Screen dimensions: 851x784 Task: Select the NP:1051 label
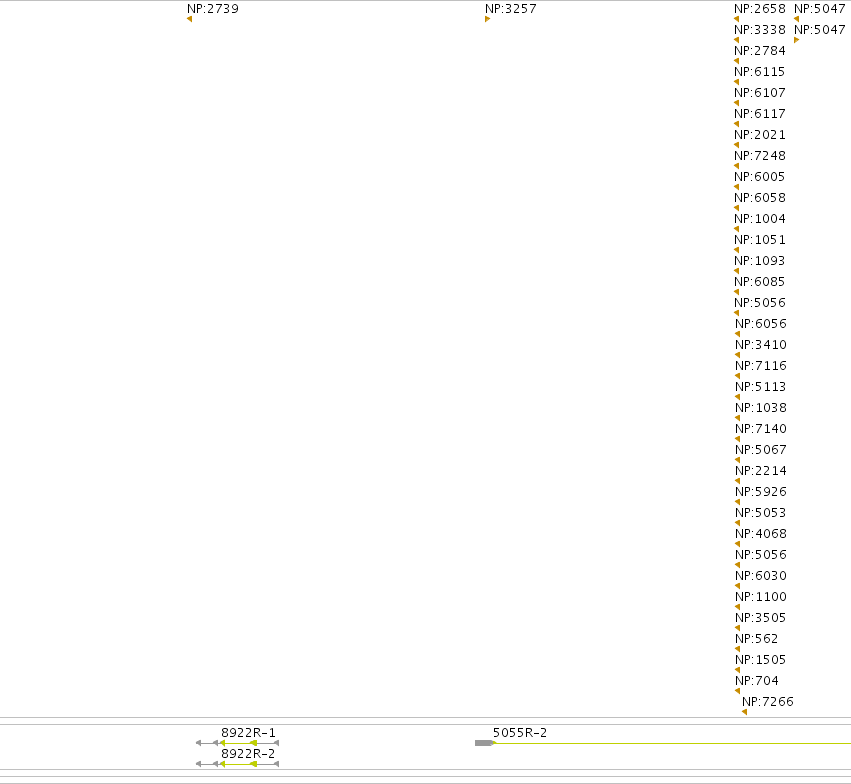point(760,240)
